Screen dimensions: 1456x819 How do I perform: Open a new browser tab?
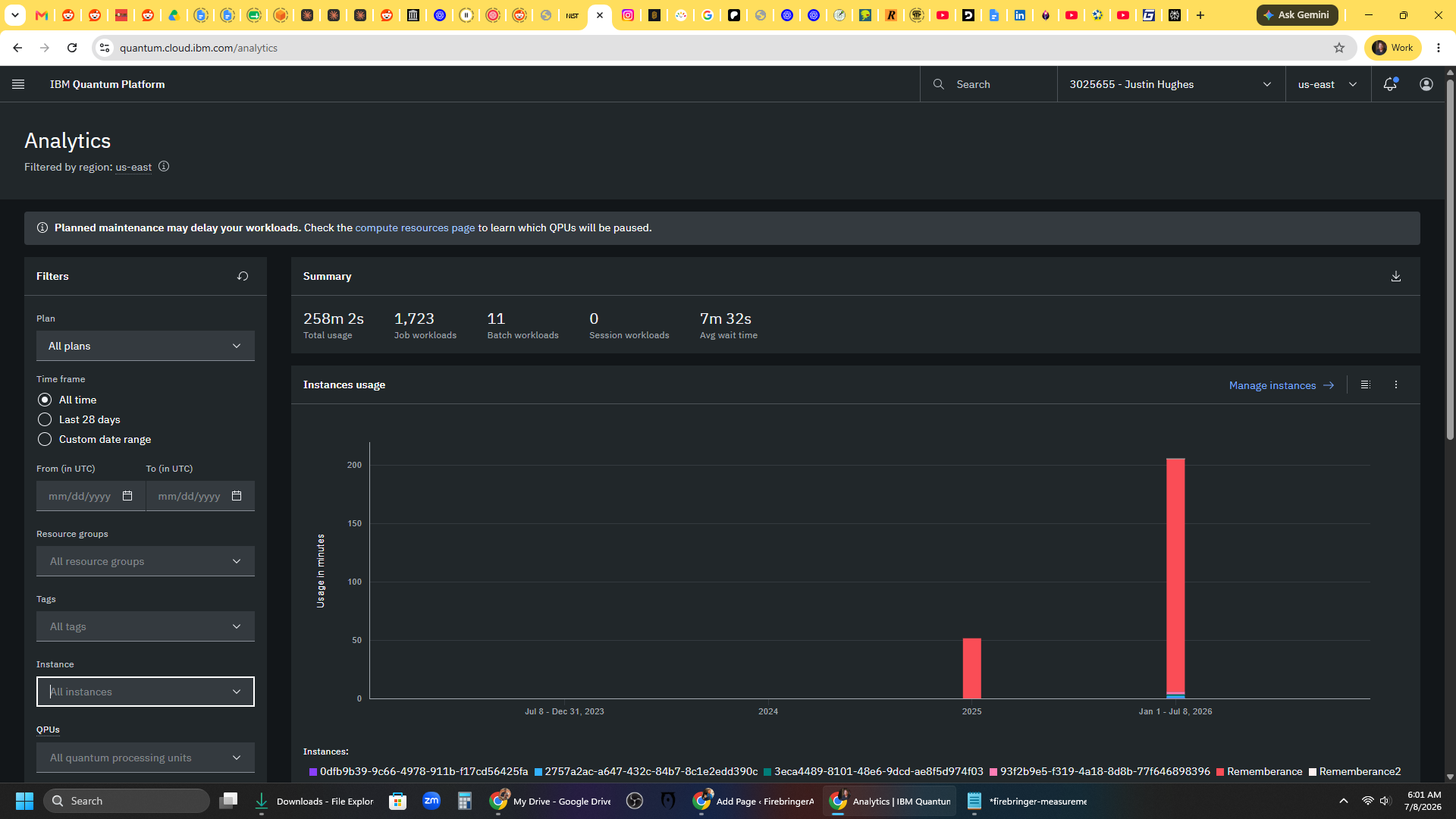click(1200, 15)
